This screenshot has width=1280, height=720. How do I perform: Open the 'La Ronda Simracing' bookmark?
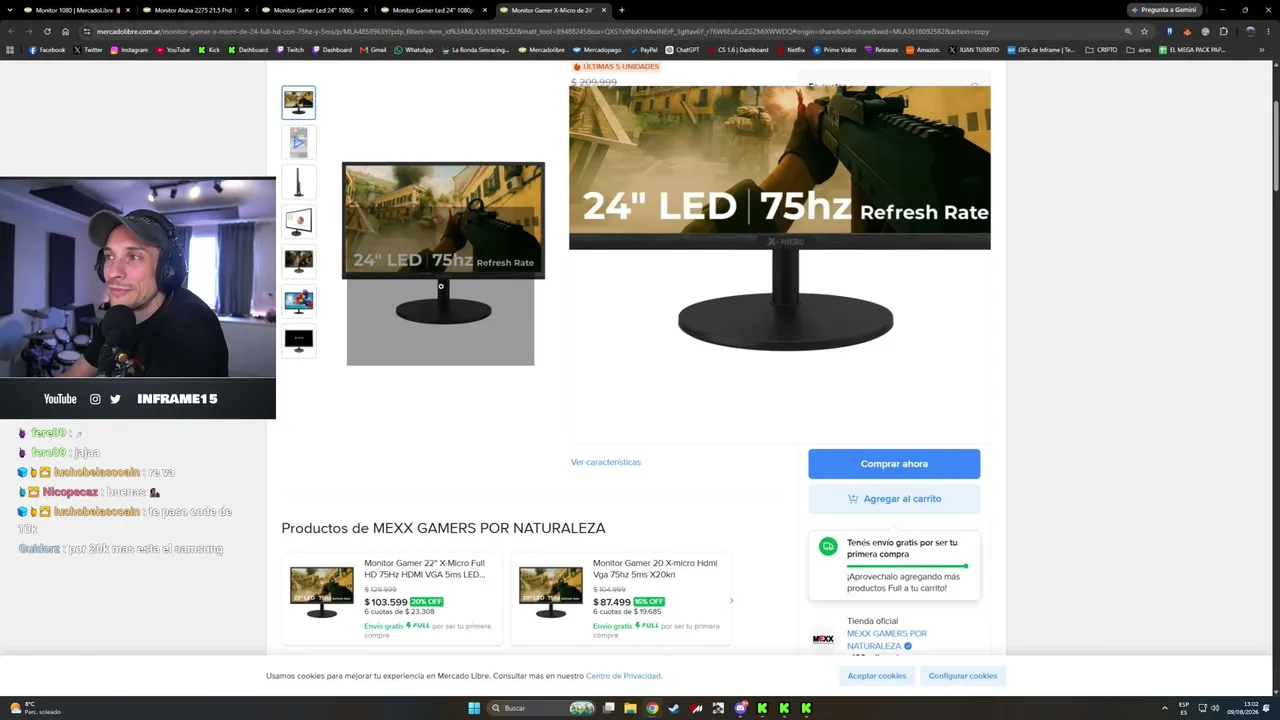point(476,50)
